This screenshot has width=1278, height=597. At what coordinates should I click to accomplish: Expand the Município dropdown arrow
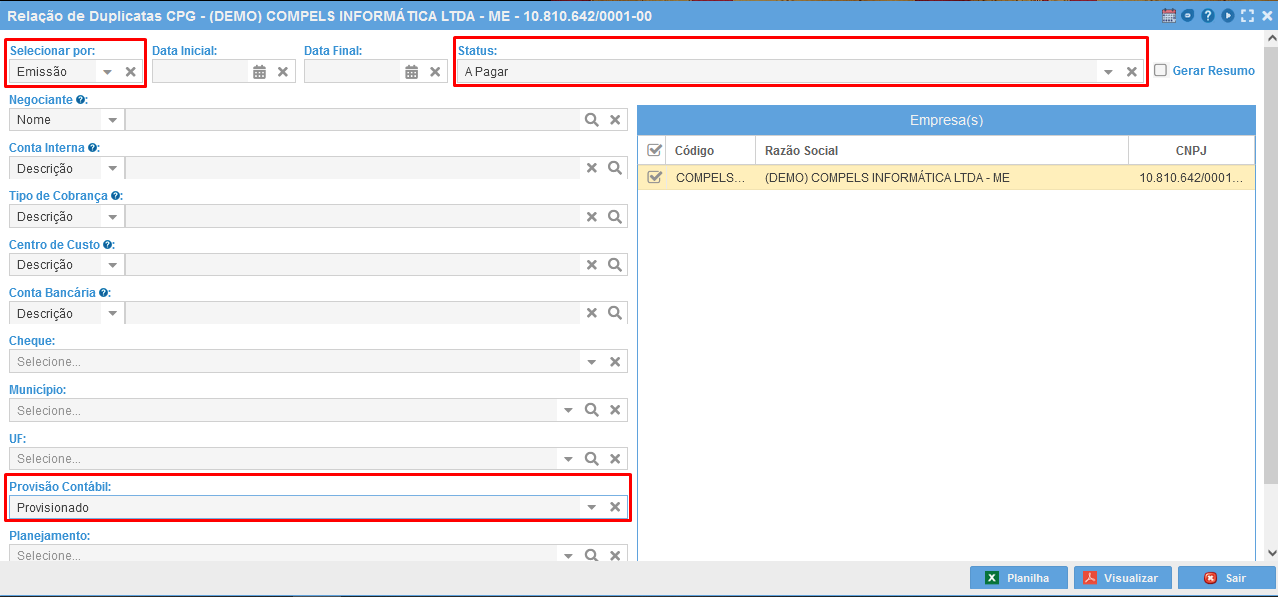point(568,410)
